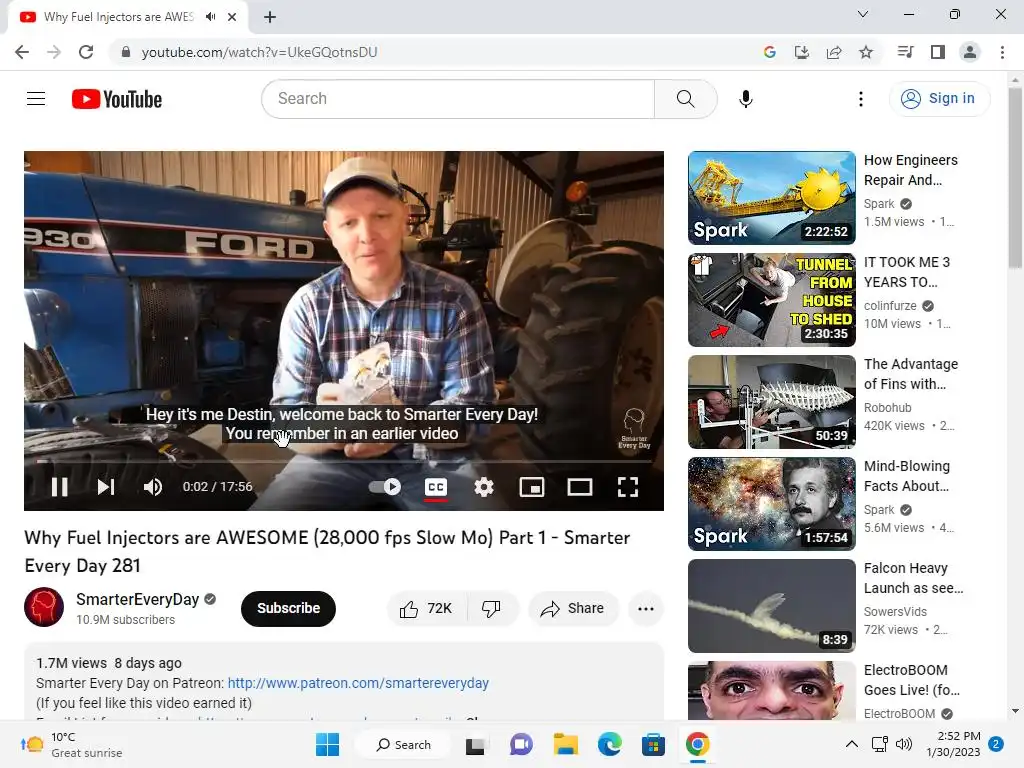Open the search tabs chevron

coord(863,14)
